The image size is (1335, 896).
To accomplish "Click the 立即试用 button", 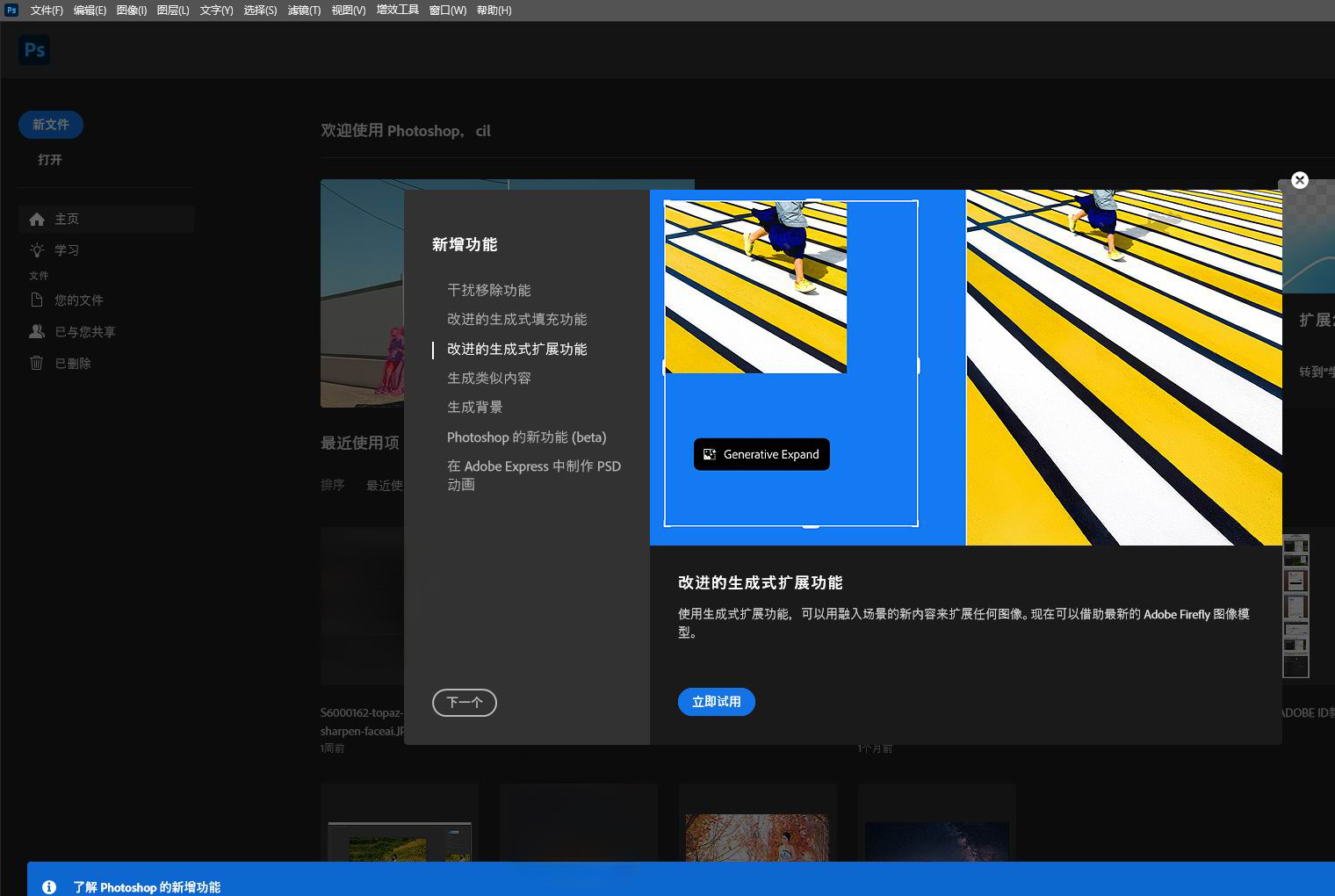I will tap(717, 702).
